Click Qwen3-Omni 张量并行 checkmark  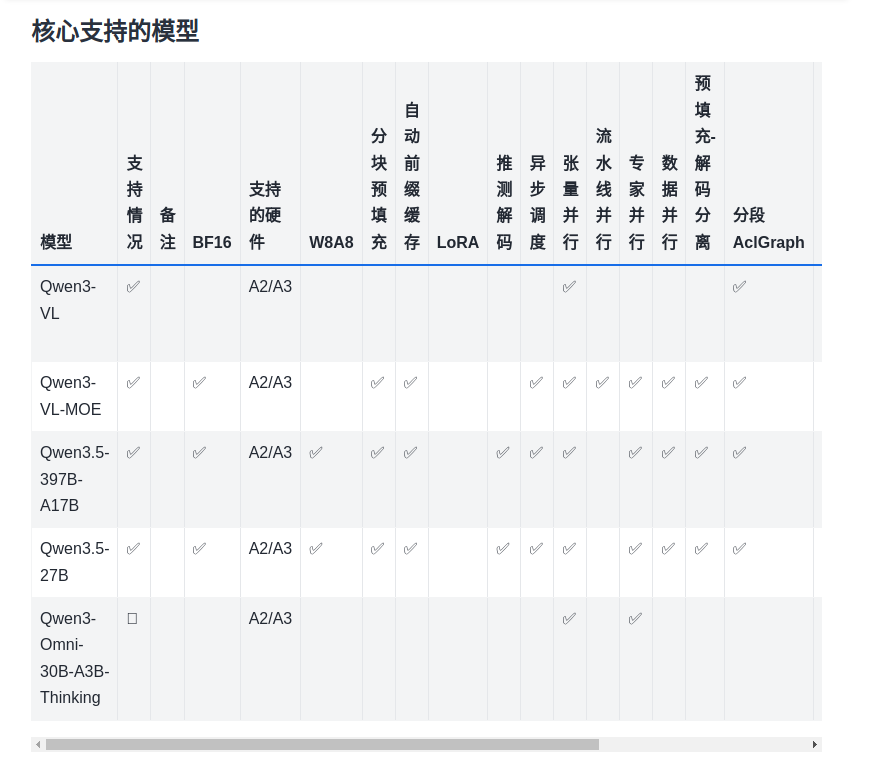coord(569,619)
